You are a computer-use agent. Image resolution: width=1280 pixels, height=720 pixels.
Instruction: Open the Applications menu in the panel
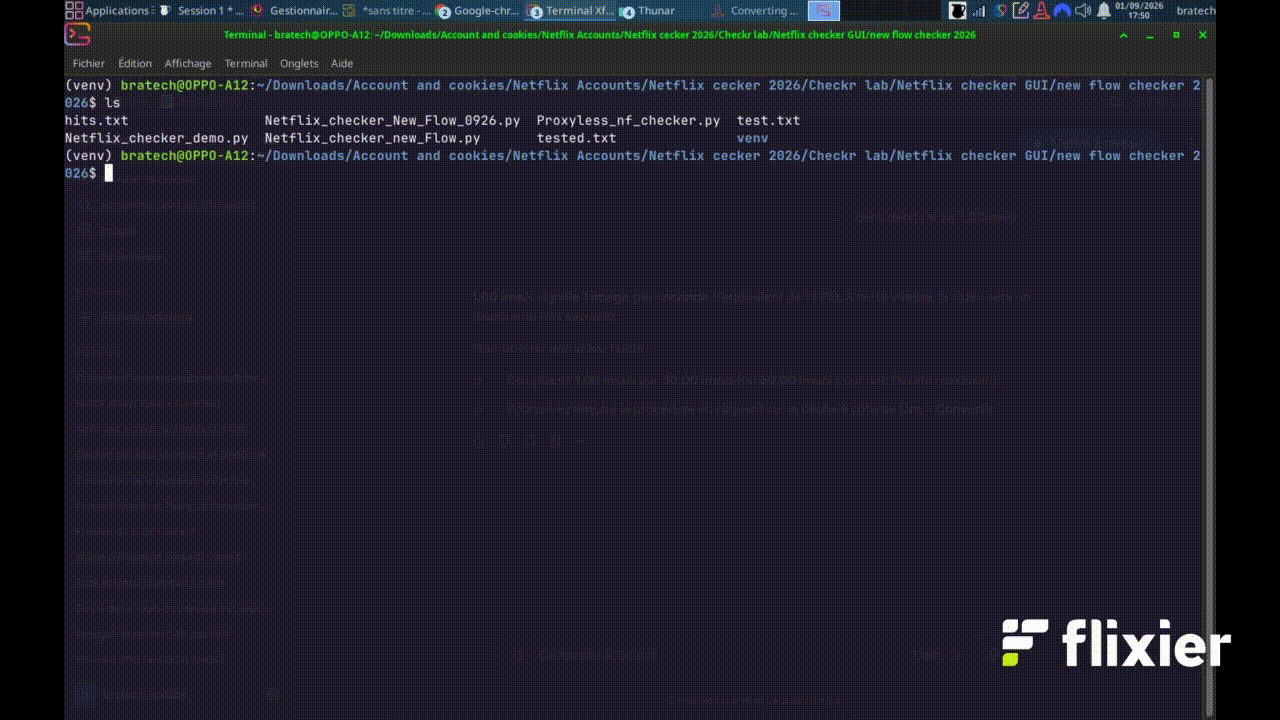109,11
